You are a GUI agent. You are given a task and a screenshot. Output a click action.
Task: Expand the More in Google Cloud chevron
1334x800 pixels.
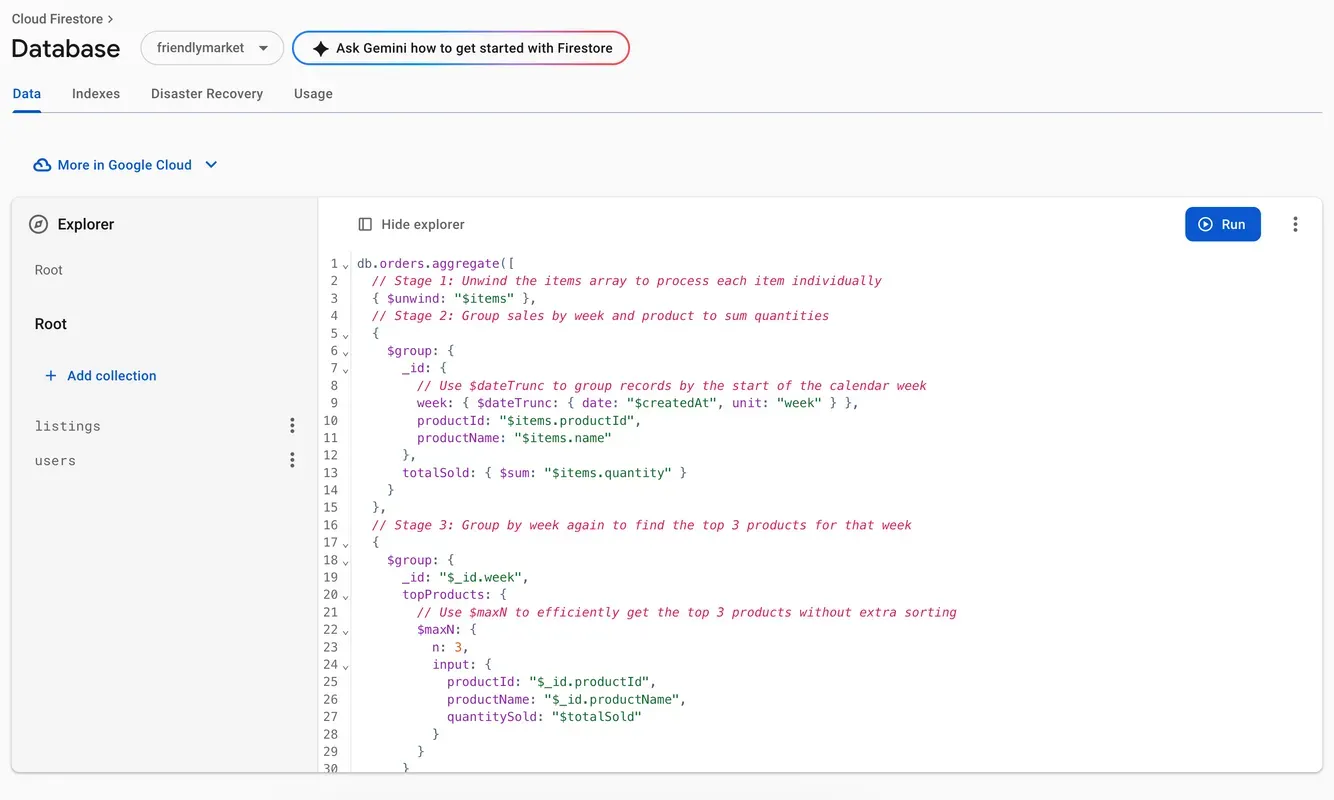(211, 165)
